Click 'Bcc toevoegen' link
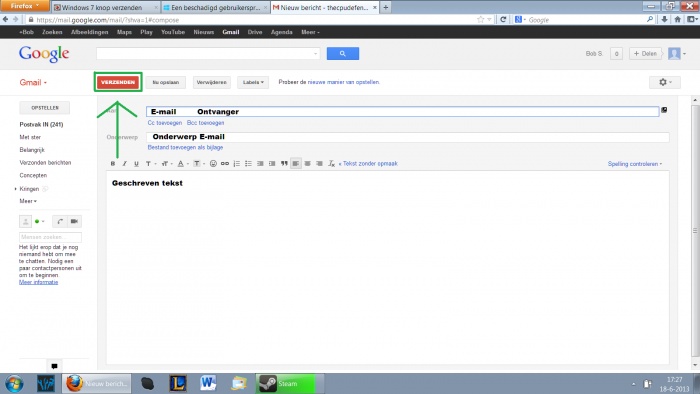The height and width of the screenshot is (394, 700). click(x=205, y=123)
